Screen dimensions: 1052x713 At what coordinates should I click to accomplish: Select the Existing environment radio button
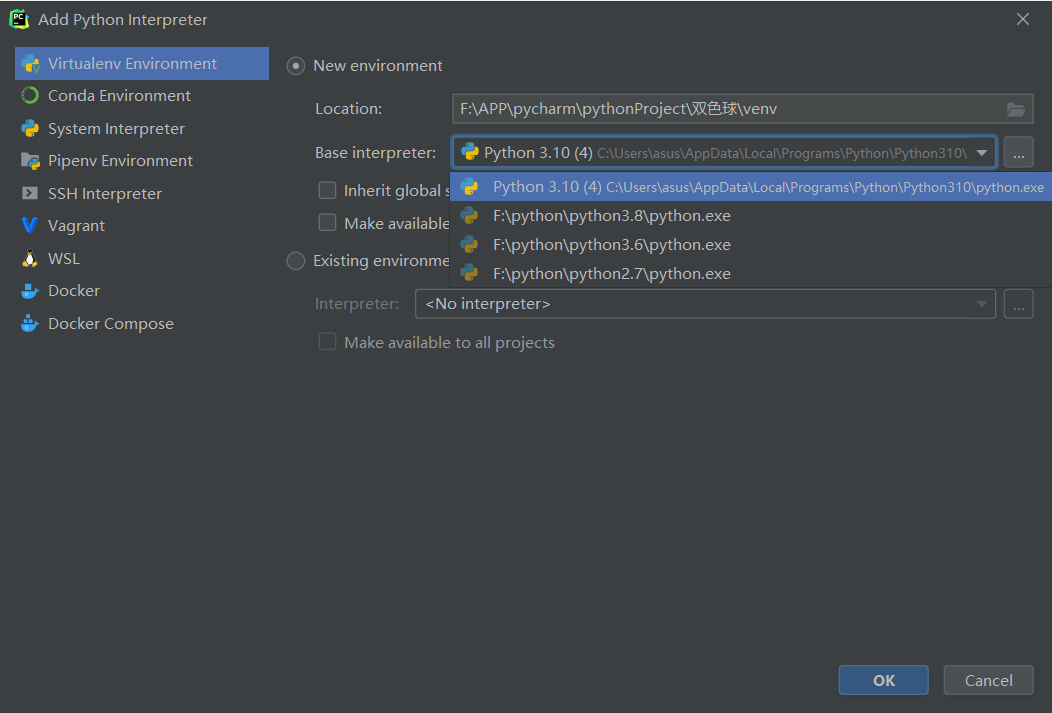click(296, 261)
